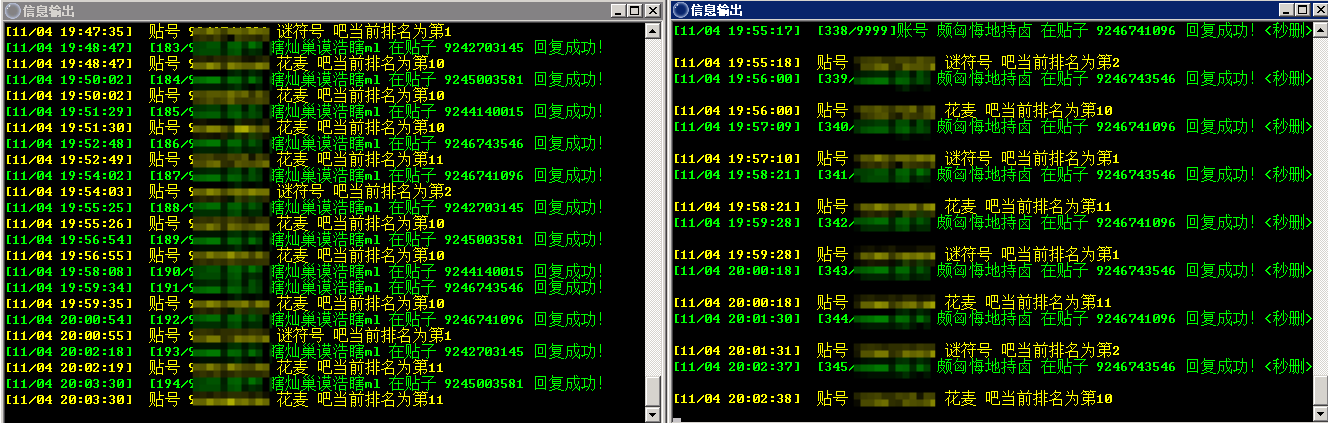Click the left 信息输出 window title icon
Screen dimensions: 1328x423
pyautogui.click(x=11, y=10)
